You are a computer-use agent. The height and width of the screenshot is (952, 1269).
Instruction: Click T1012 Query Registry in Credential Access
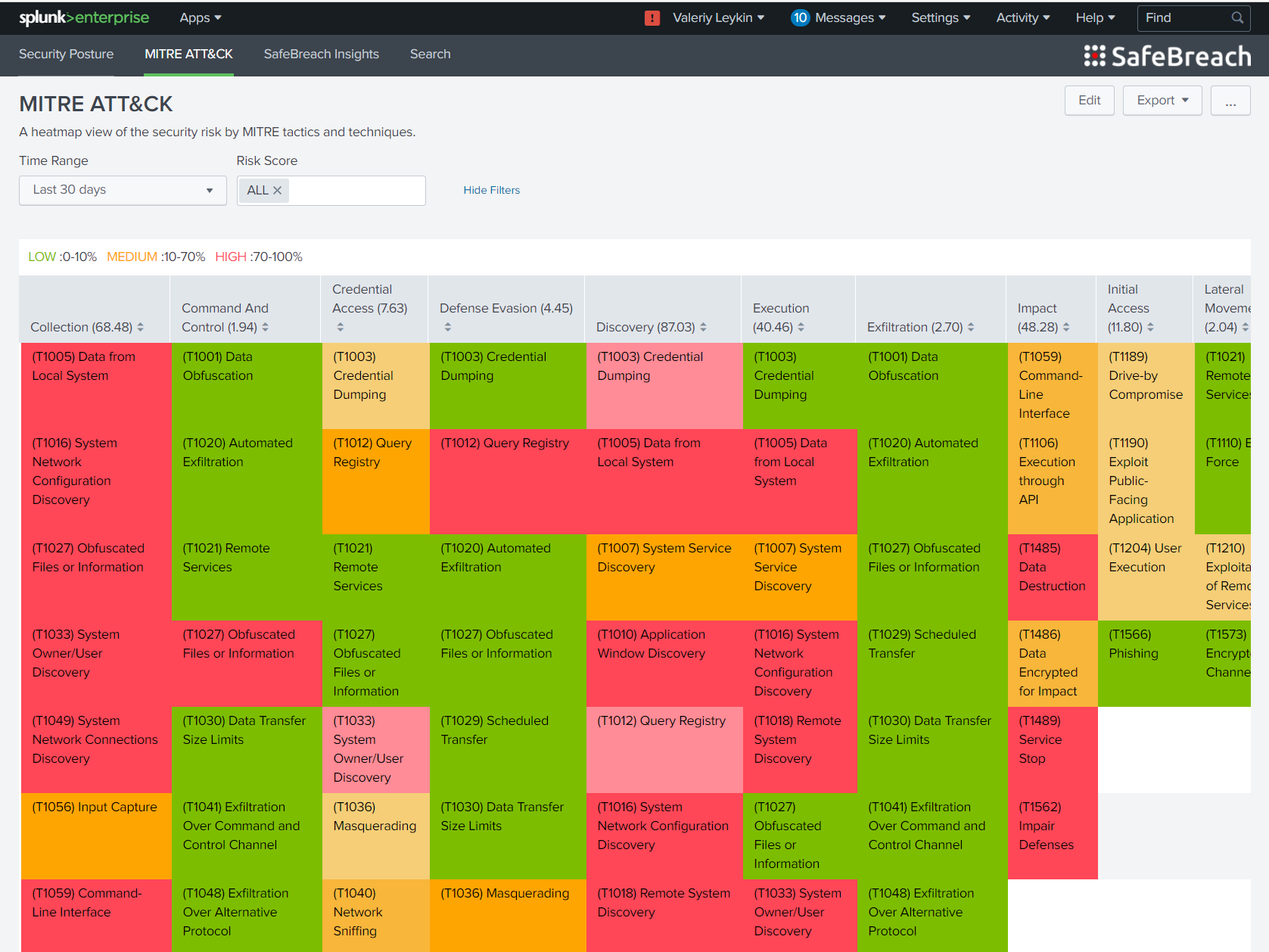376,482
